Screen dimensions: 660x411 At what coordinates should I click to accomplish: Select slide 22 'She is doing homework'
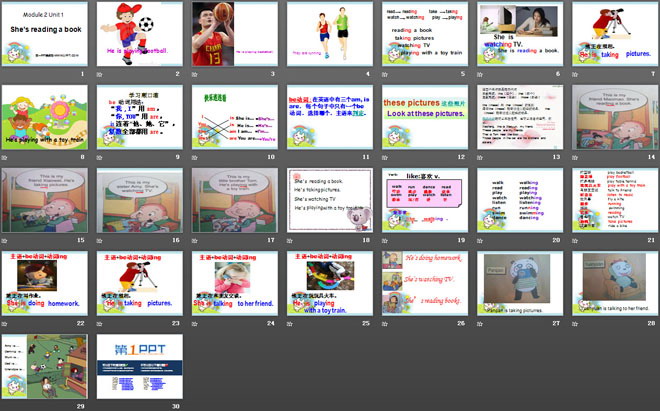pos(45,283)
